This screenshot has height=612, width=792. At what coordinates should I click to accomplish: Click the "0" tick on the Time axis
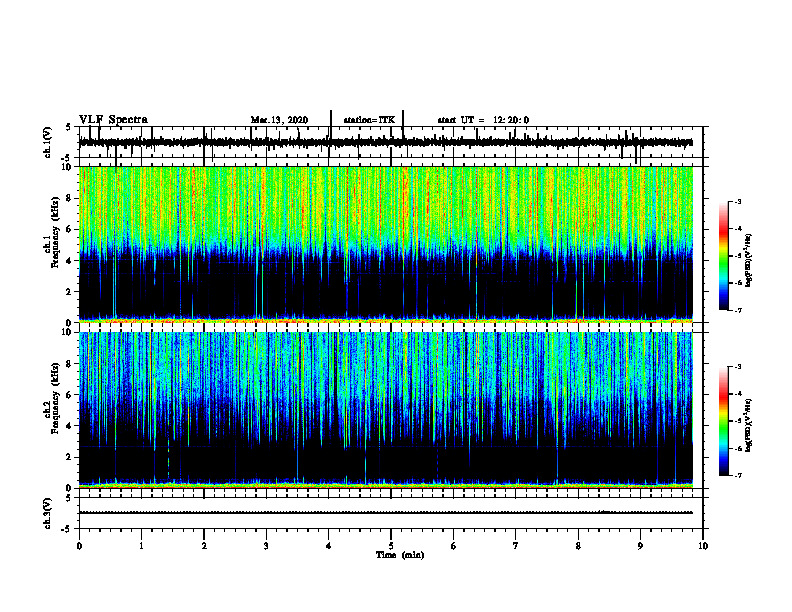click(79, 546)
